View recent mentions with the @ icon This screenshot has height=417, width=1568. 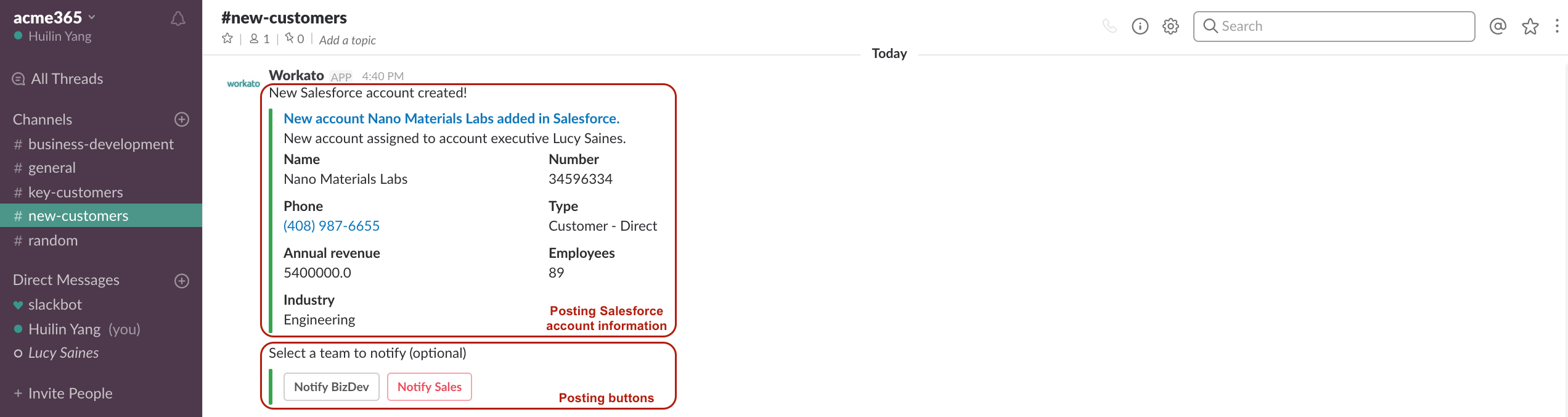tap(1498, 26)
